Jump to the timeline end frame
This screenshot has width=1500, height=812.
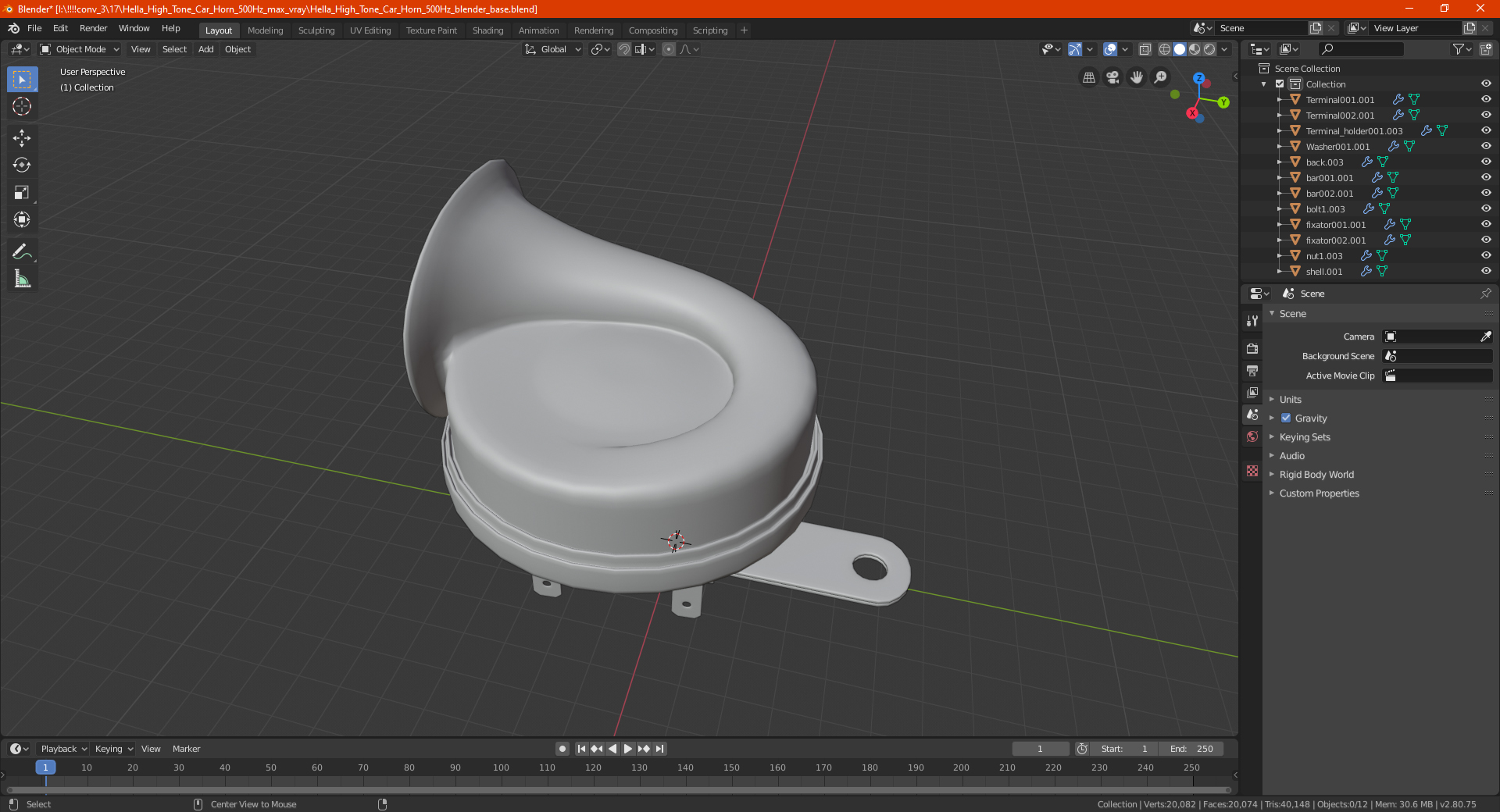(x=659, y=749)
